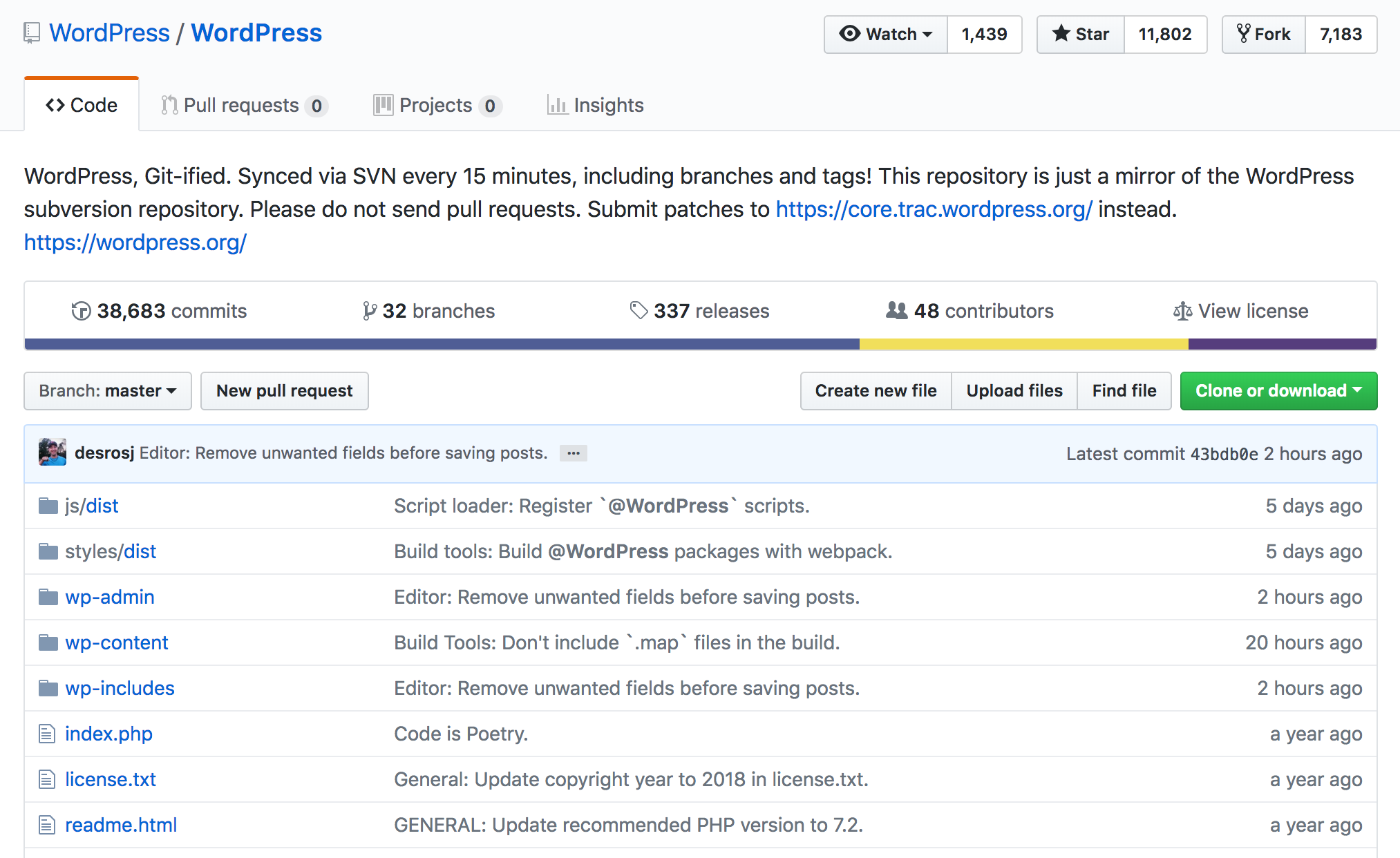1400x858 pixels.
Task: Click the releases tag icon
Action: point(638,311)
